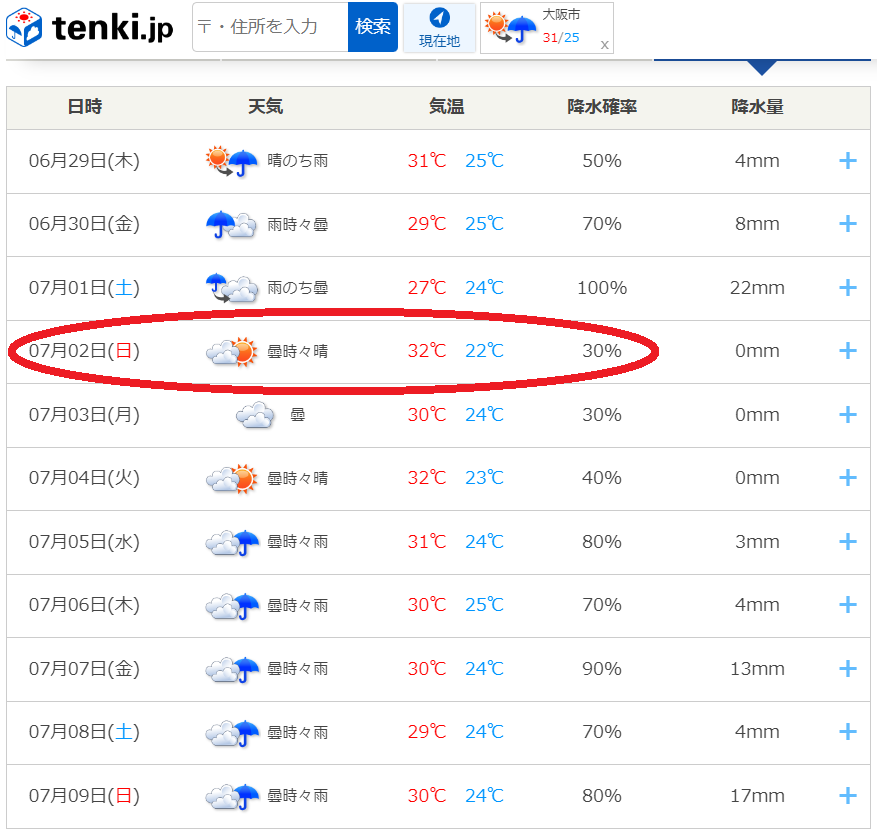Expand the 06月29日 row with plus
This screenshot has height=833, width=877.
[848, 161]
